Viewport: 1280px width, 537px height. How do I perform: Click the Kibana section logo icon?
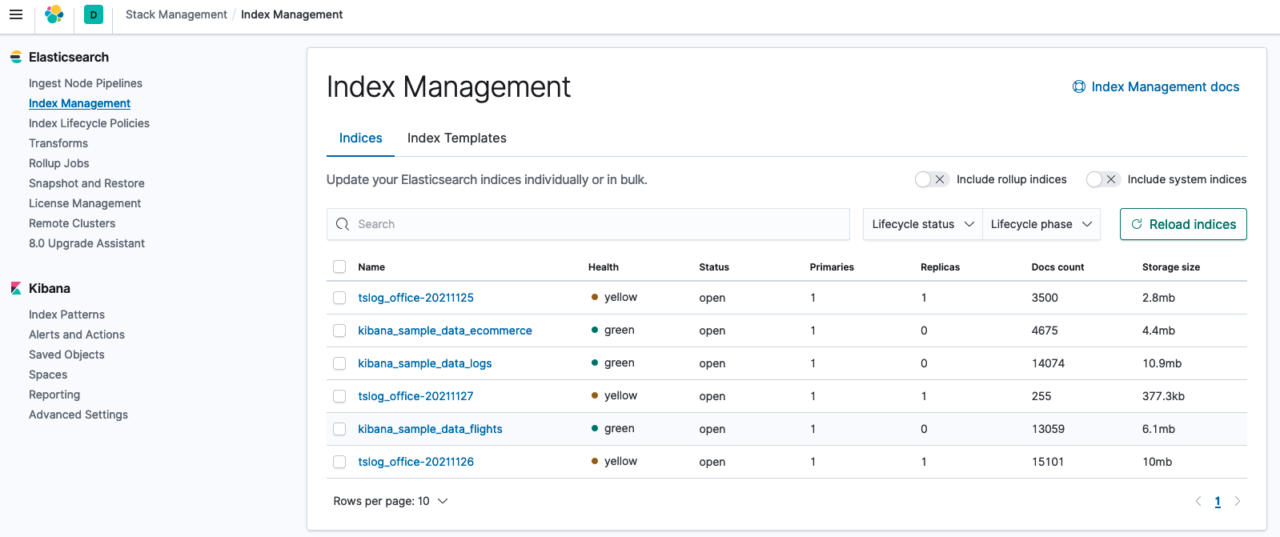tap(15, 288)
